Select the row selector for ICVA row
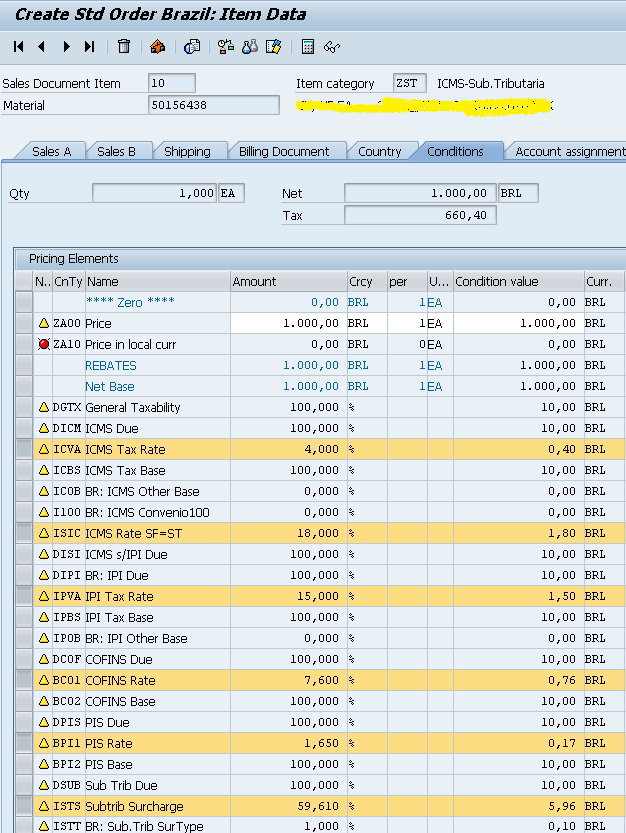626x833 pixels. click(24, 449)
